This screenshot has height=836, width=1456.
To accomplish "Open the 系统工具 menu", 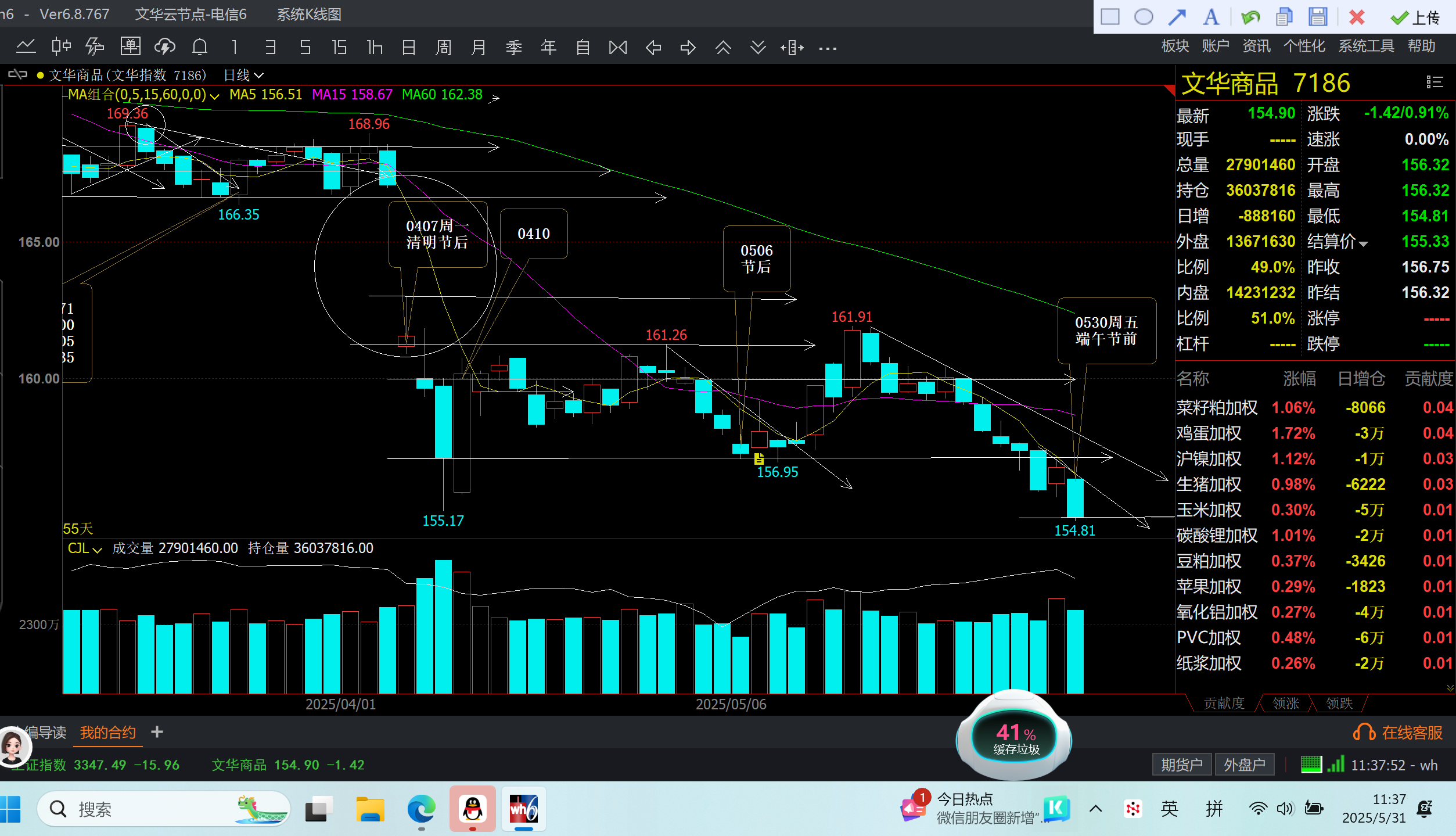I will [x=1365, y=46].
